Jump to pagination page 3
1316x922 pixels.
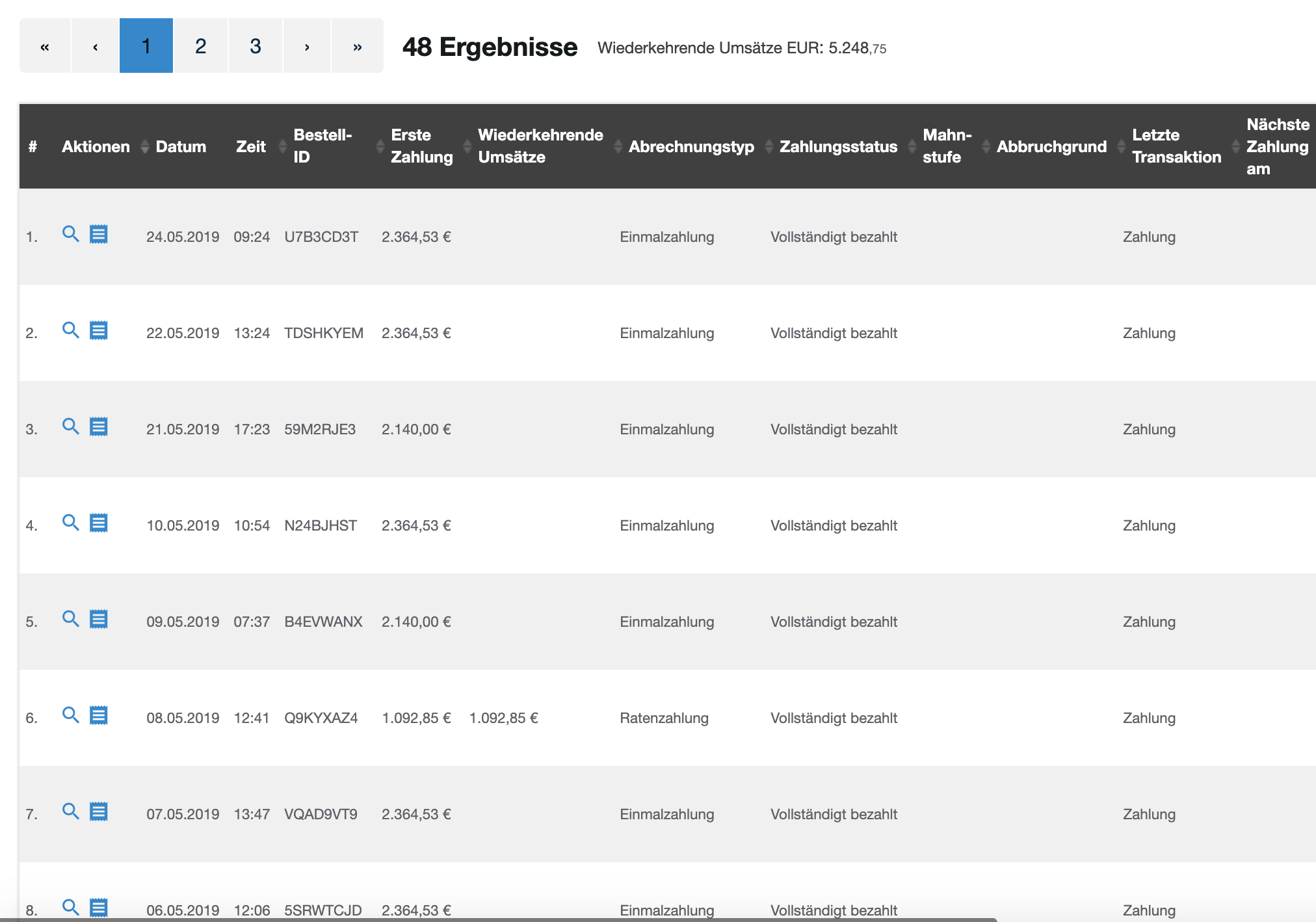click(256, 46)
